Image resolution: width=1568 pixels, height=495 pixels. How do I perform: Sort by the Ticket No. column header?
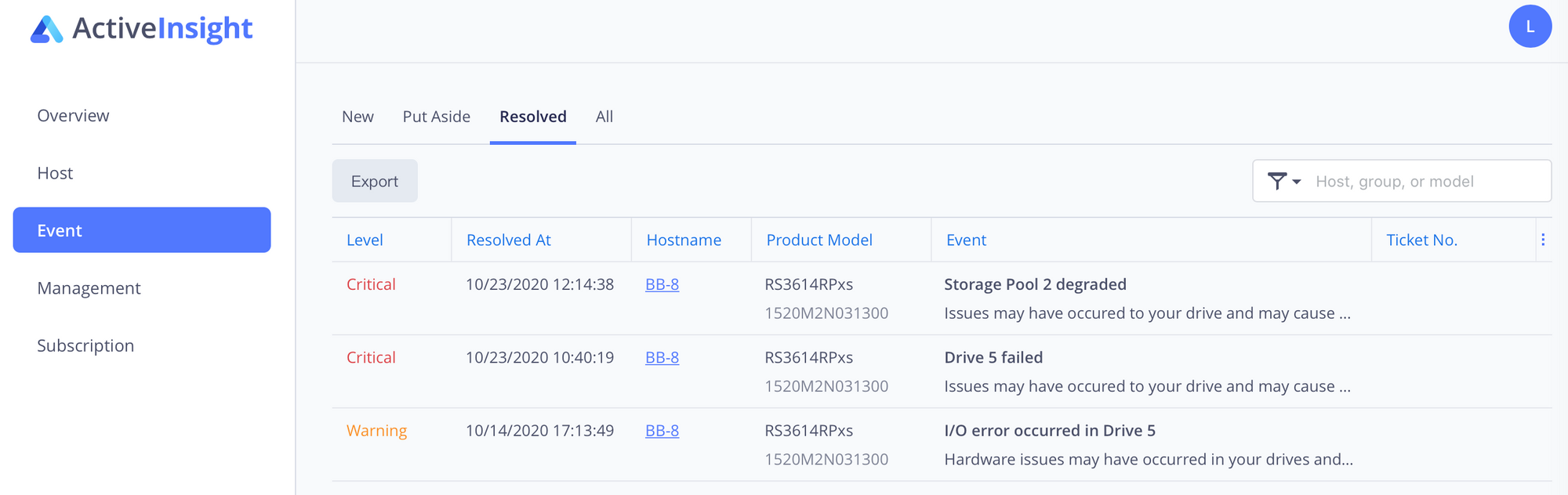coord(1421,240)
